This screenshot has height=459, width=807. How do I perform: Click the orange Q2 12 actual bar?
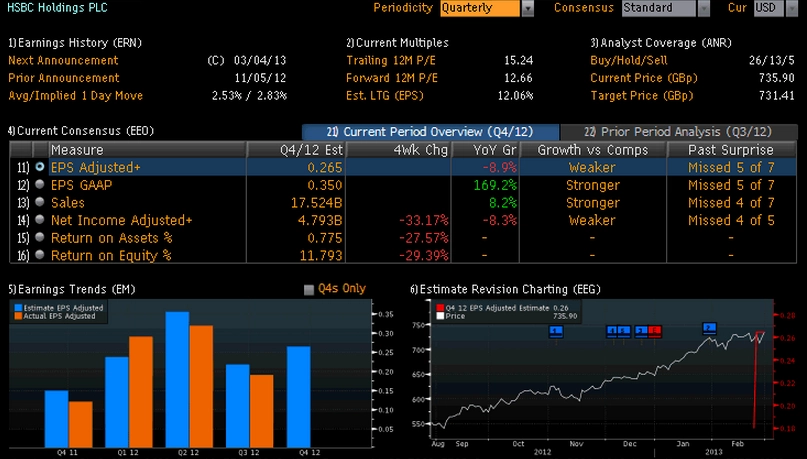(x=201, y=386)
